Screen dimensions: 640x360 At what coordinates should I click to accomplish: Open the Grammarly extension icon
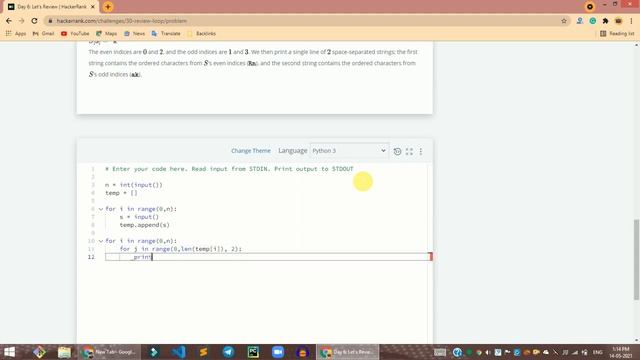pyautogui.click(x=593, y=21)
